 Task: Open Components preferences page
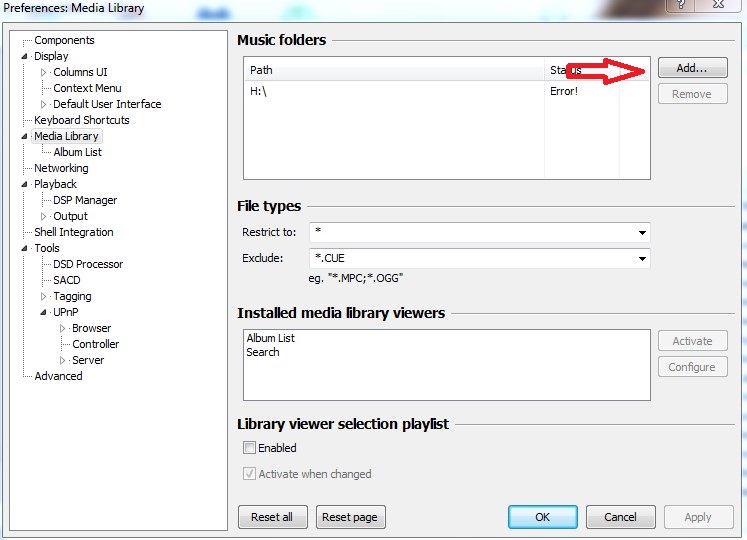(x=64, y=41)
